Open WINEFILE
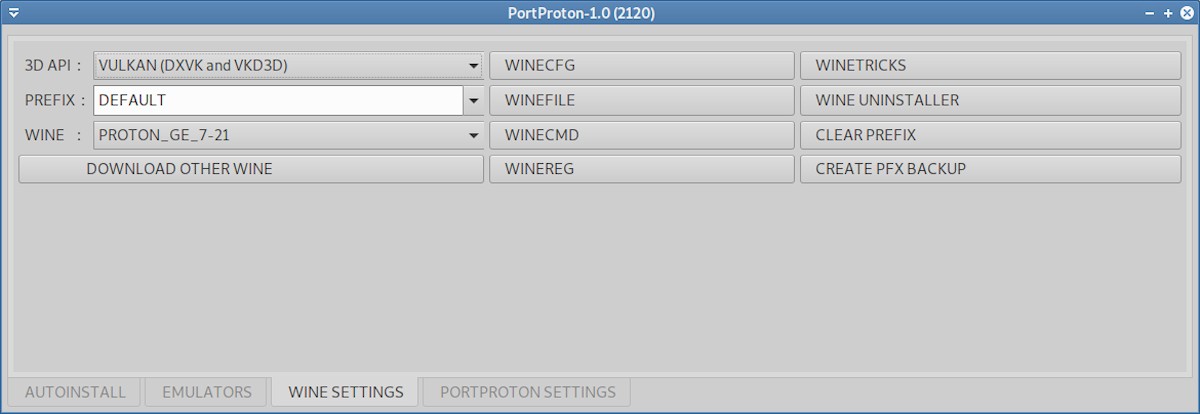The image size is (1200, 414). [x=641, y=100]
